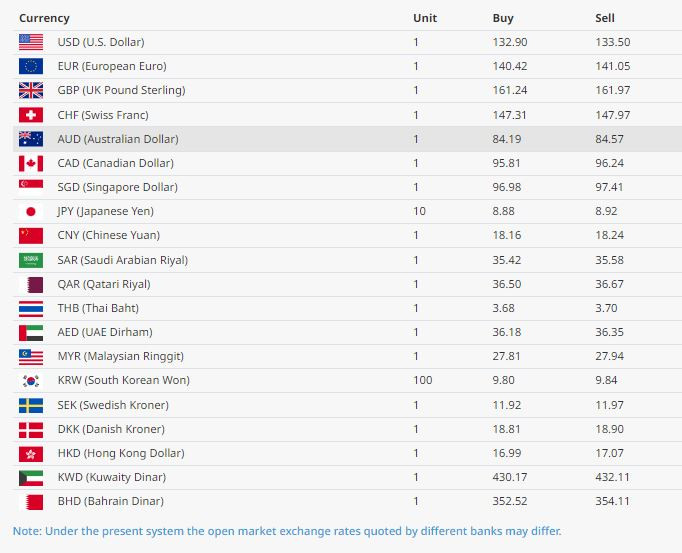Click the HKD (Hong Kong Dollar) label
682x553 pixels.
(x=120, y=453)
